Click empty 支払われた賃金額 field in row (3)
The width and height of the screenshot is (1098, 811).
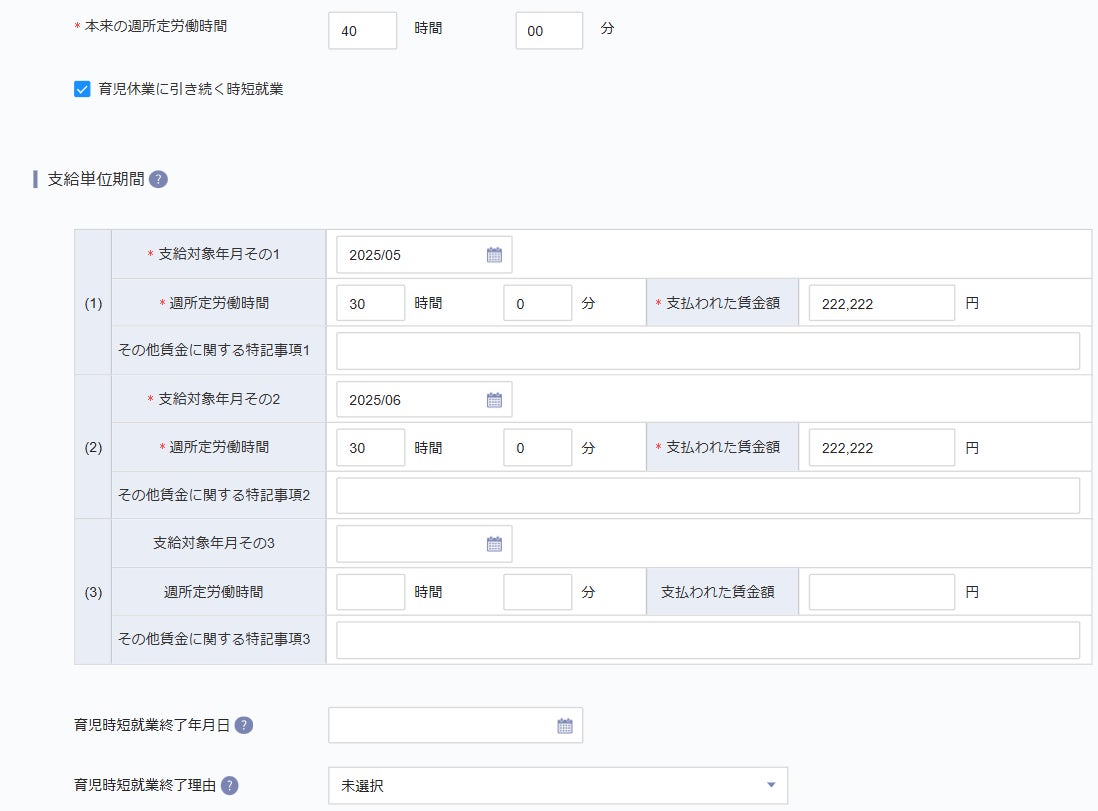[881, 592]
